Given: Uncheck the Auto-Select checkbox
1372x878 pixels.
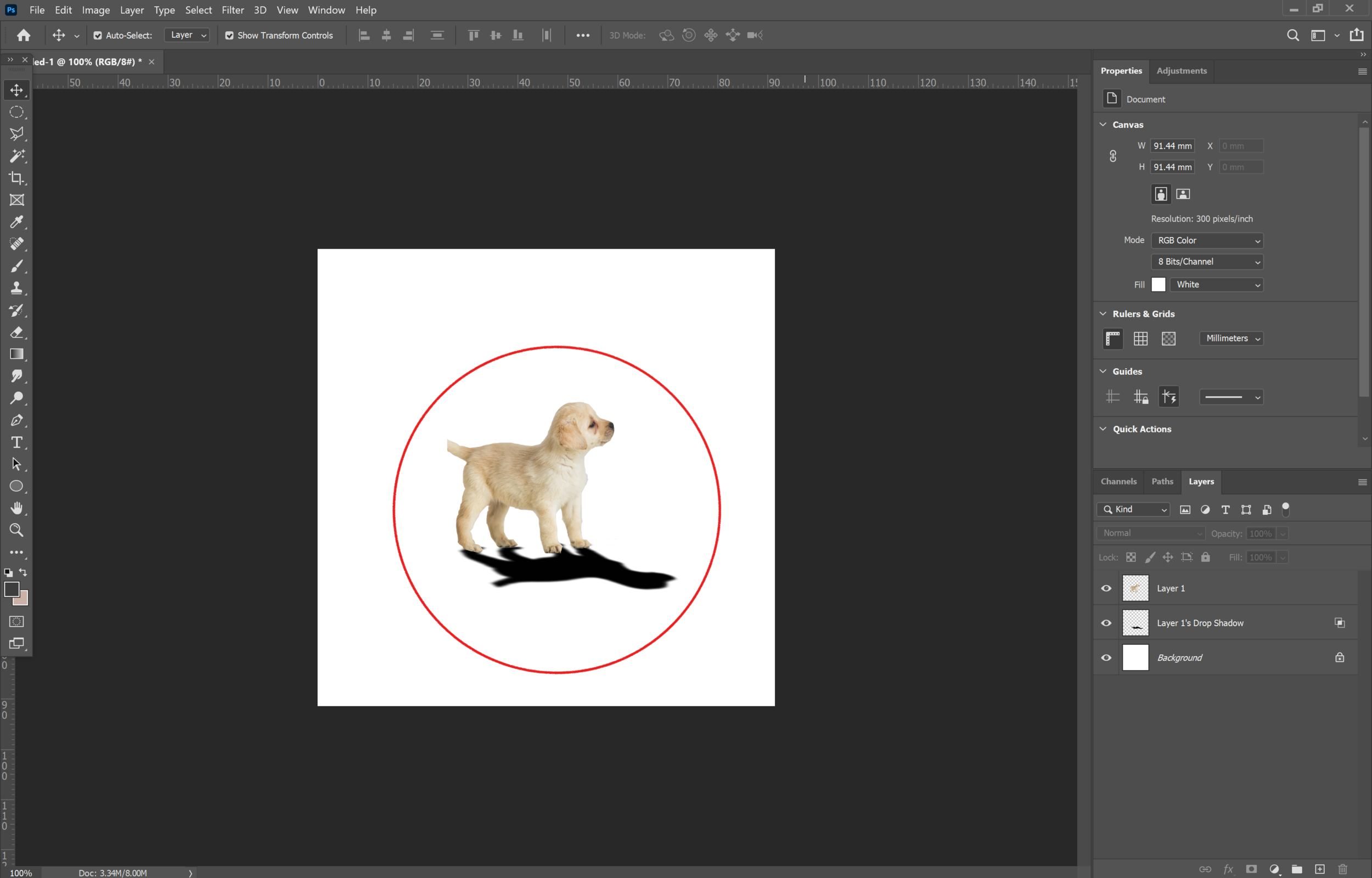Looking at the screenshot, I should pos(98,35).
